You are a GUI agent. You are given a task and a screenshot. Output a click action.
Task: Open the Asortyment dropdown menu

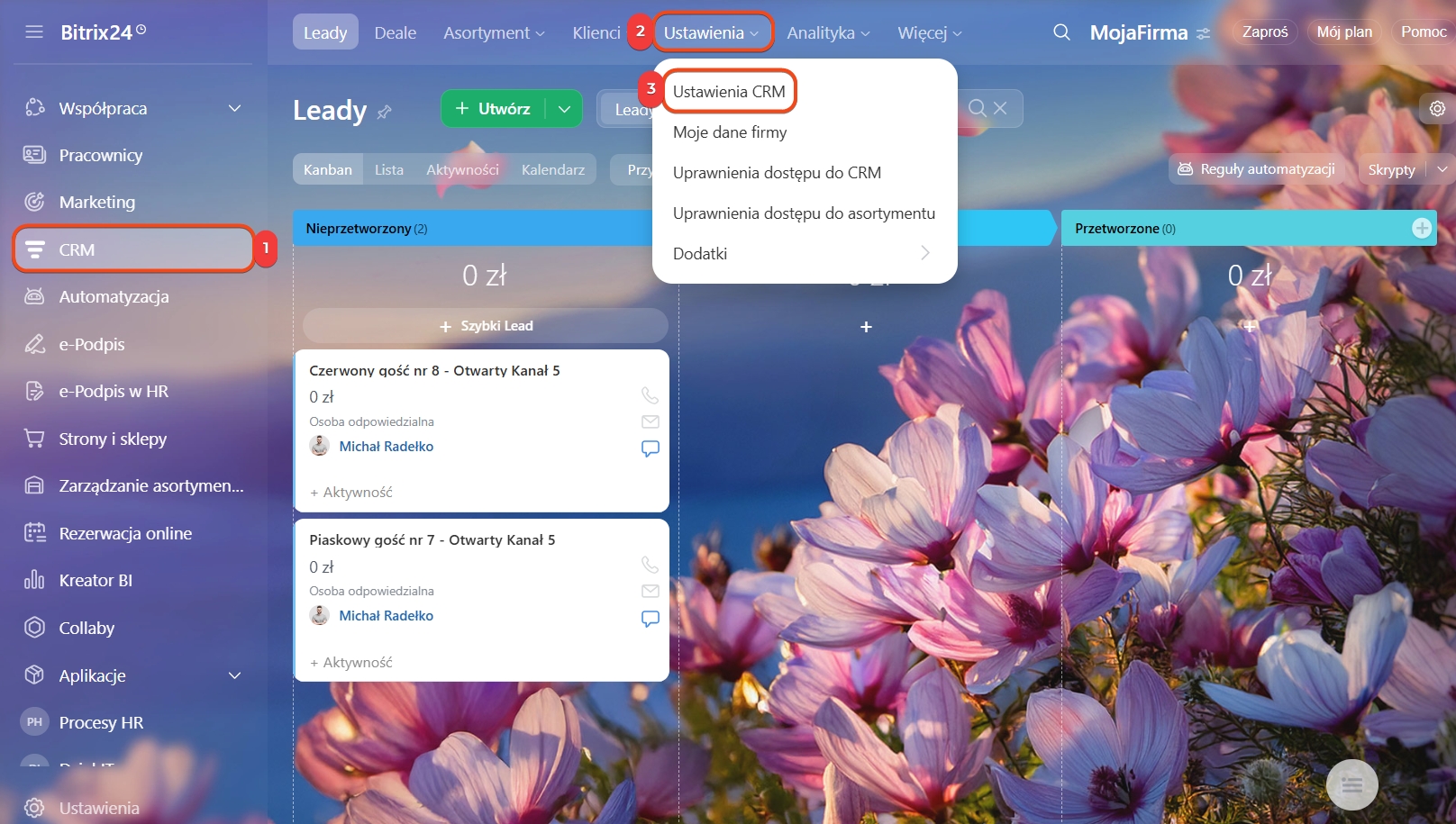pos(494,32)
